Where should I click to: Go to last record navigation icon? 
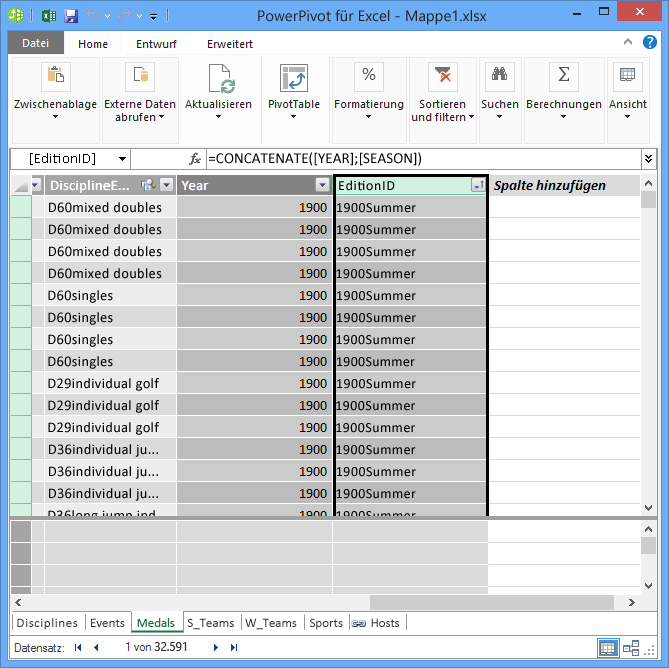point(234,648)
